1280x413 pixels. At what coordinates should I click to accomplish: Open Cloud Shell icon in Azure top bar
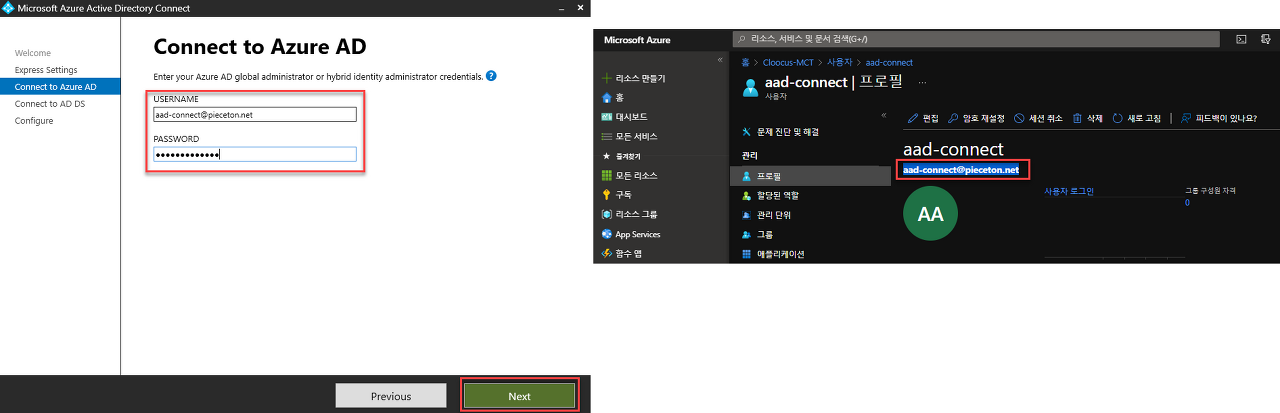pyautogui.click(x=1241, y=39)
